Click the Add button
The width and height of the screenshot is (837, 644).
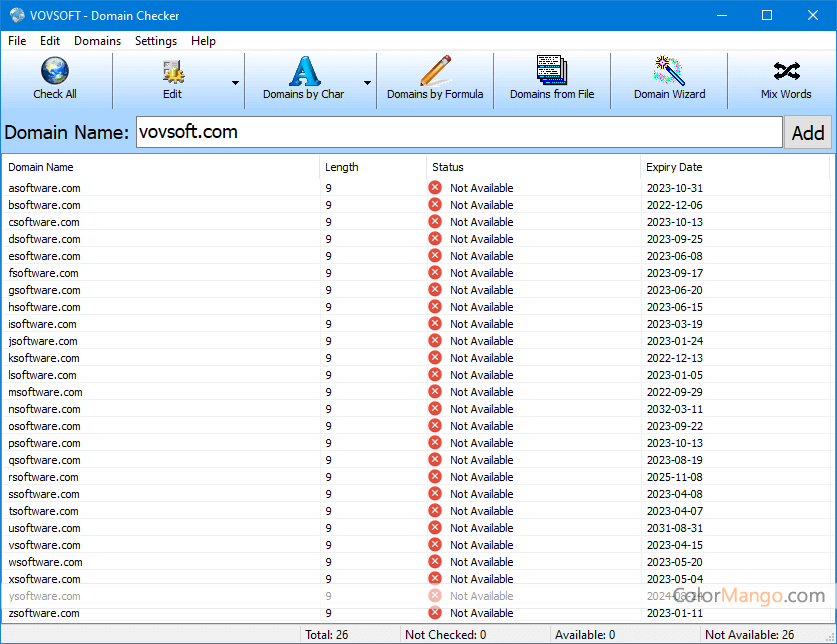[x=808, y=133]
